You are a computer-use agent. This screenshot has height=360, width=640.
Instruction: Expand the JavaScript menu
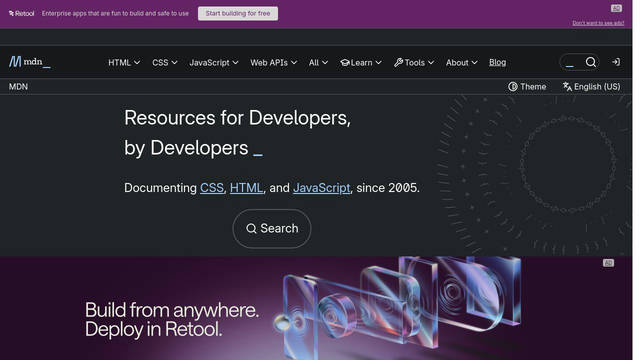pos(213,62)
